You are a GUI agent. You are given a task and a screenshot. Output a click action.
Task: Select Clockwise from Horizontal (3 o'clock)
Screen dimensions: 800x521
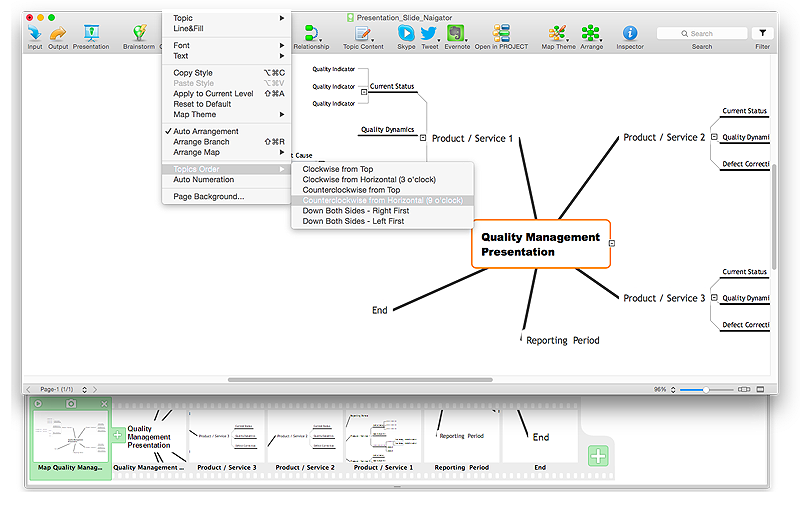[x=383, y=179]
